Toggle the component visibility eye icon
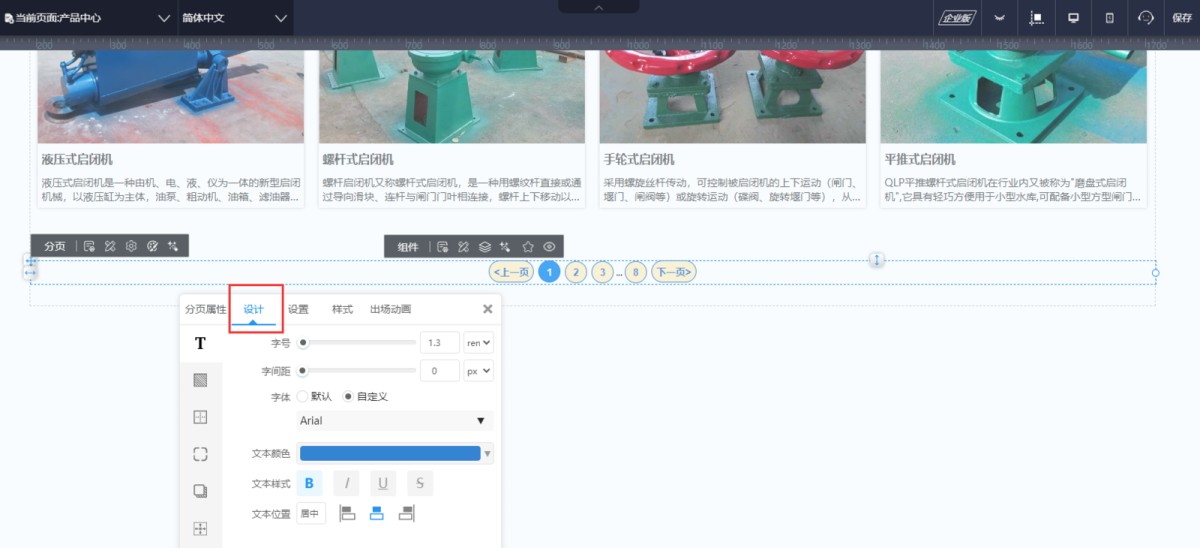The image size is (1200, 548). click(549, 246)
